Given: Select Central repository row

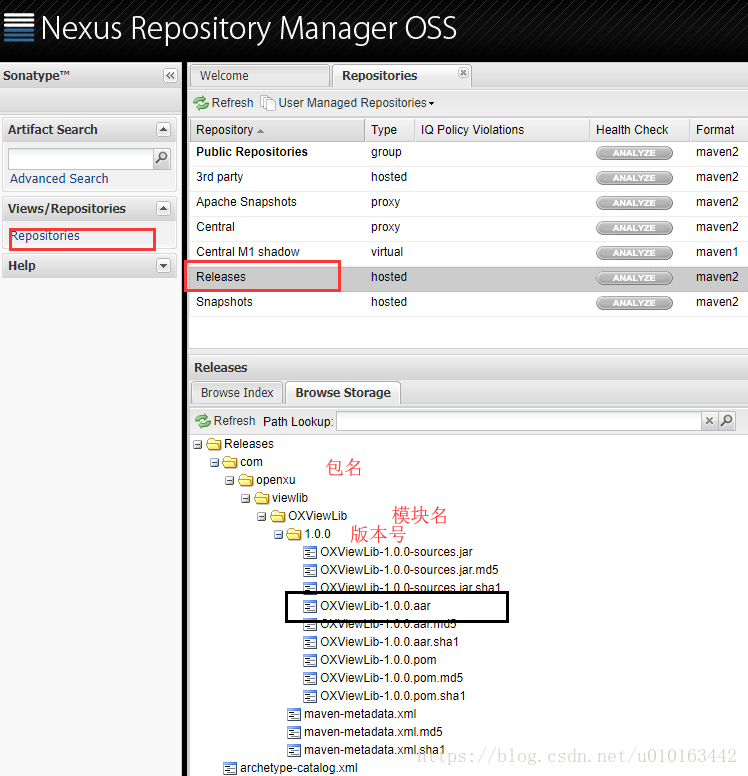Looking at the screenshot, I should (468, 227).
